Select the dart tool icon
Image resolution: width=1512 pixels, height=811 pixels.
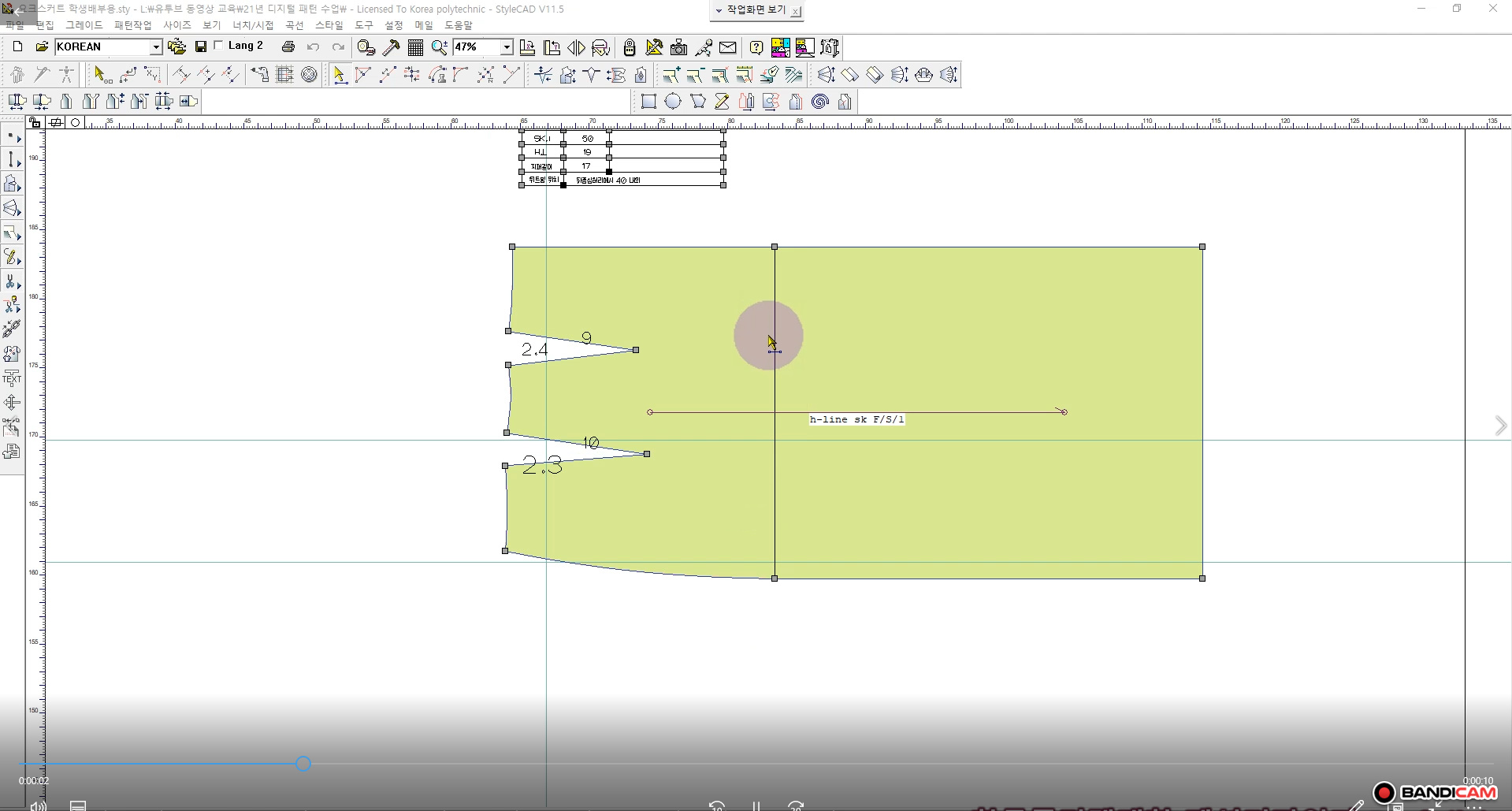pos(592,75)
